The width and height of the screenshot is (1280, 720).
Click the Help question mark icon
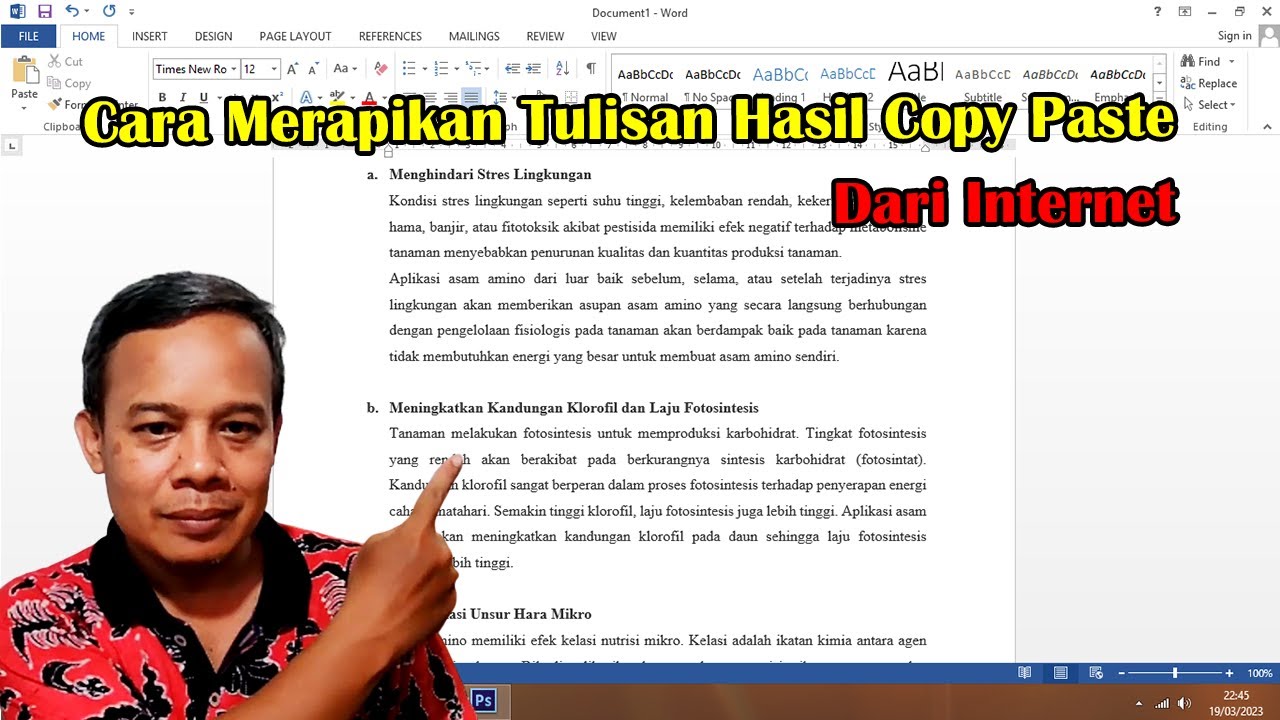1158,12
